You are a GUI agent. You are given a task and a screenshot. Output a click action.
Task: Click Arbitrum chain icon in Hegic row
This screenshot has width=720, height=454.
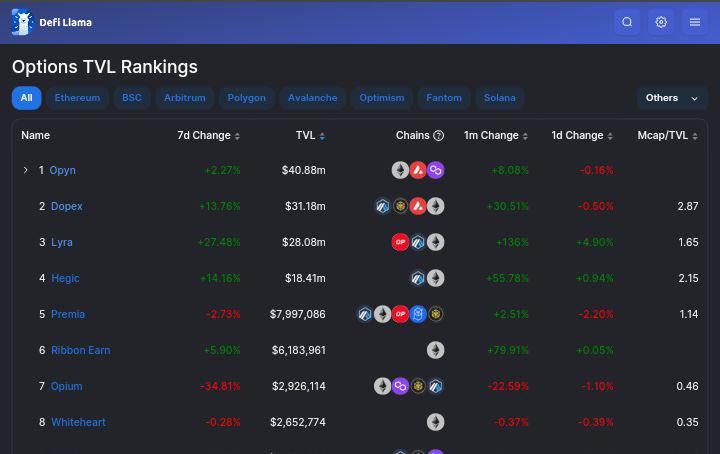click(418, 278)
